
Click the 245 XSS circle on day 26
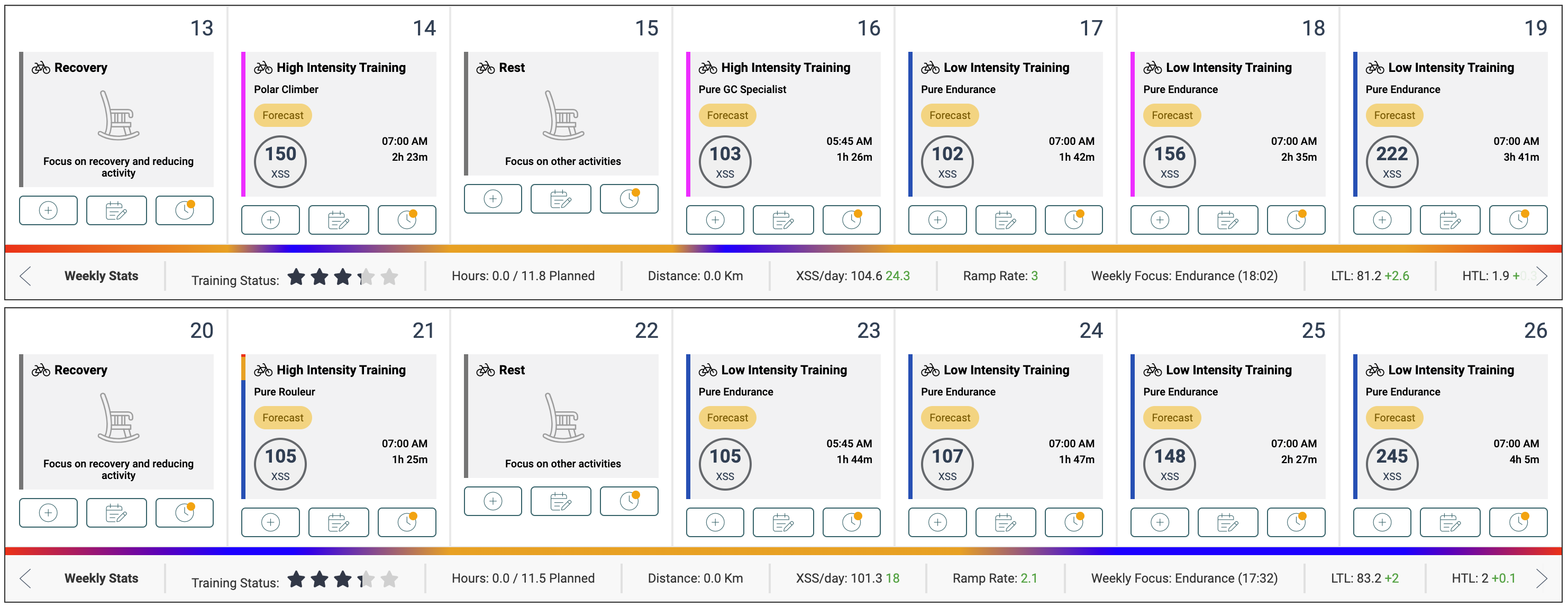pos(1391,464)
